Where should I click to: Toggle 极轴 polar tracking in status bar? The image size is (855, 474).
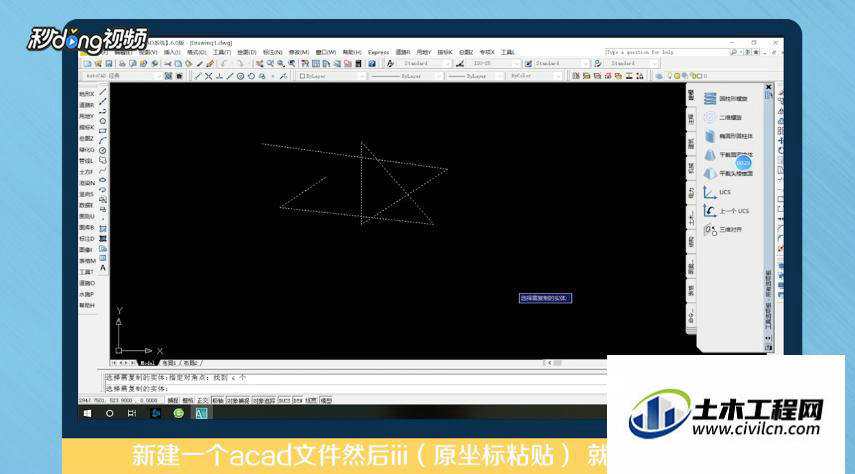[x=218, y=400]
